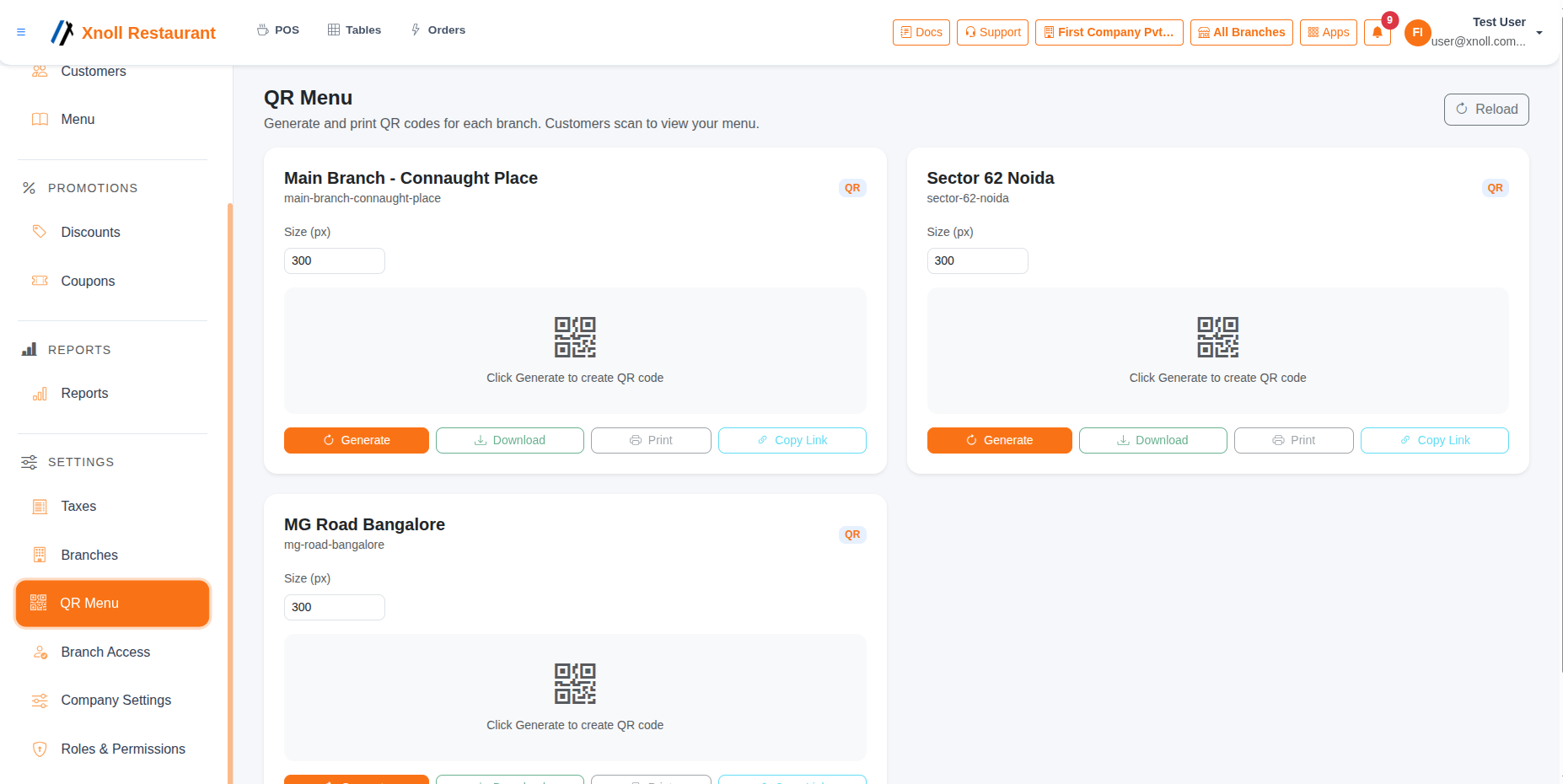This screenshot has width=1563, height=784.
Task: Click the Promotions percent icon
Action: [x=29, y=188]
